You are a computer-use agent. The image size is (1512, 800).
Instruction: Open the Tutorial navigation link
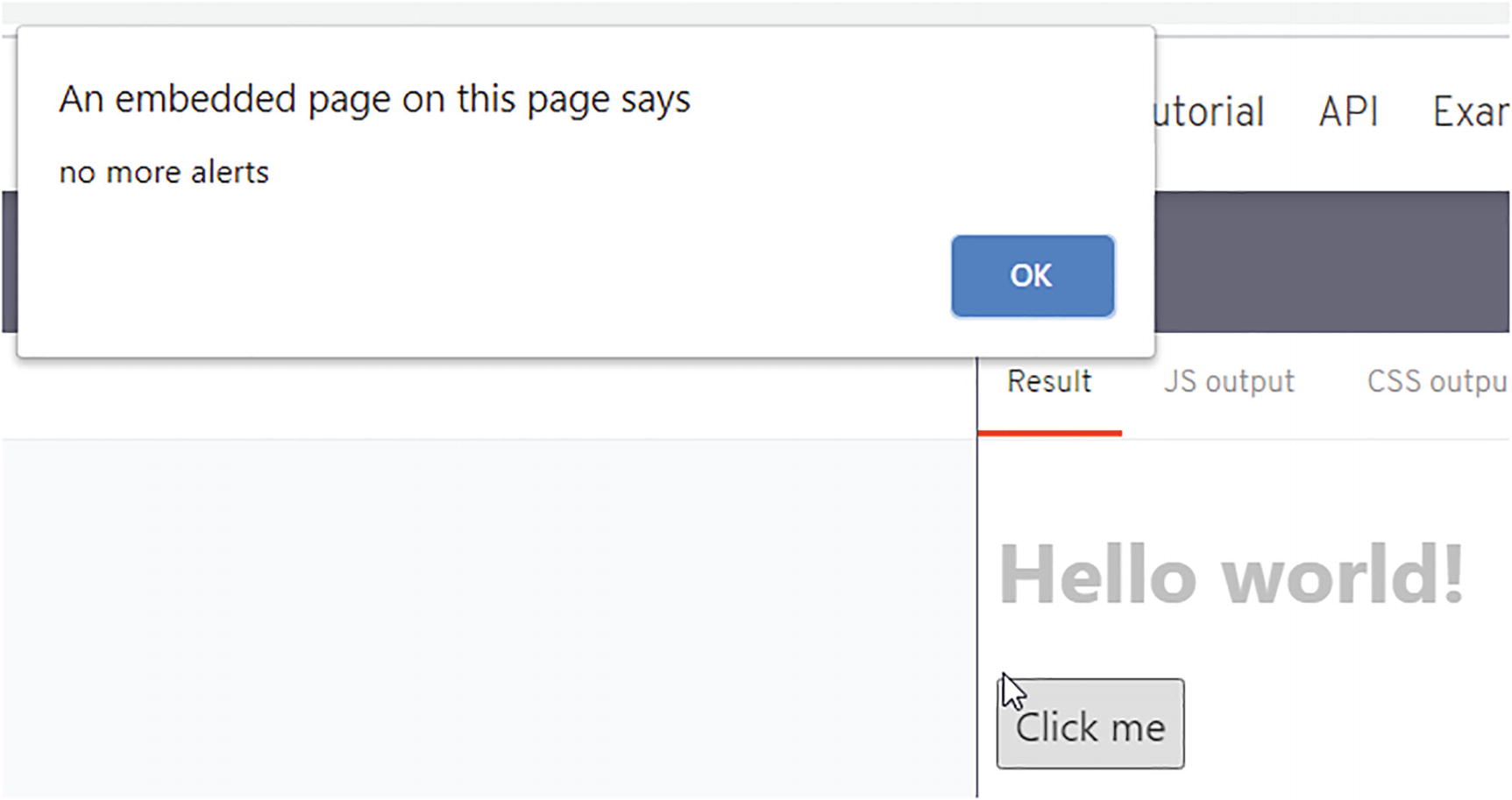pos(1210,112)
